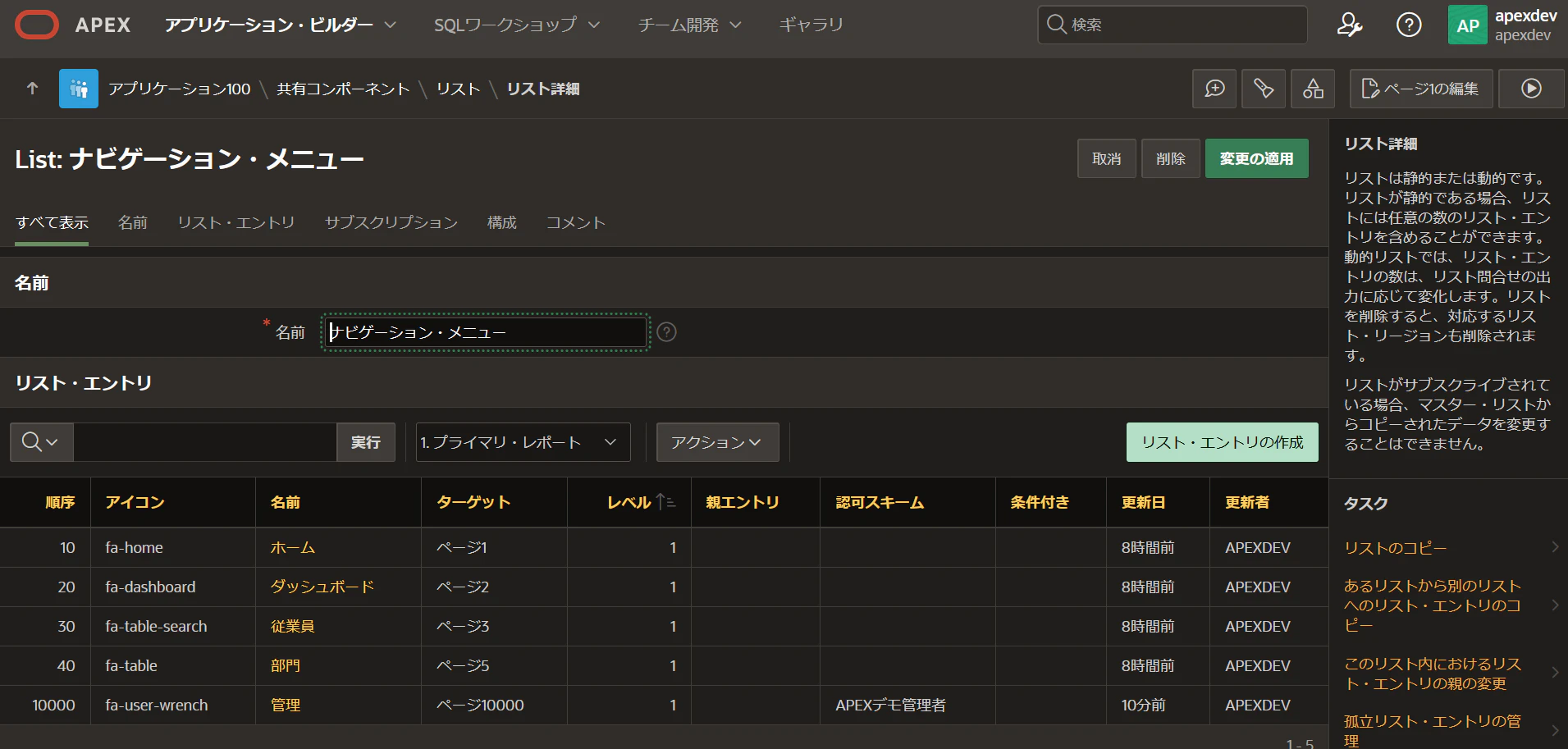Open the ホーム list entry
1568x749 pixels.
[293, 547]
